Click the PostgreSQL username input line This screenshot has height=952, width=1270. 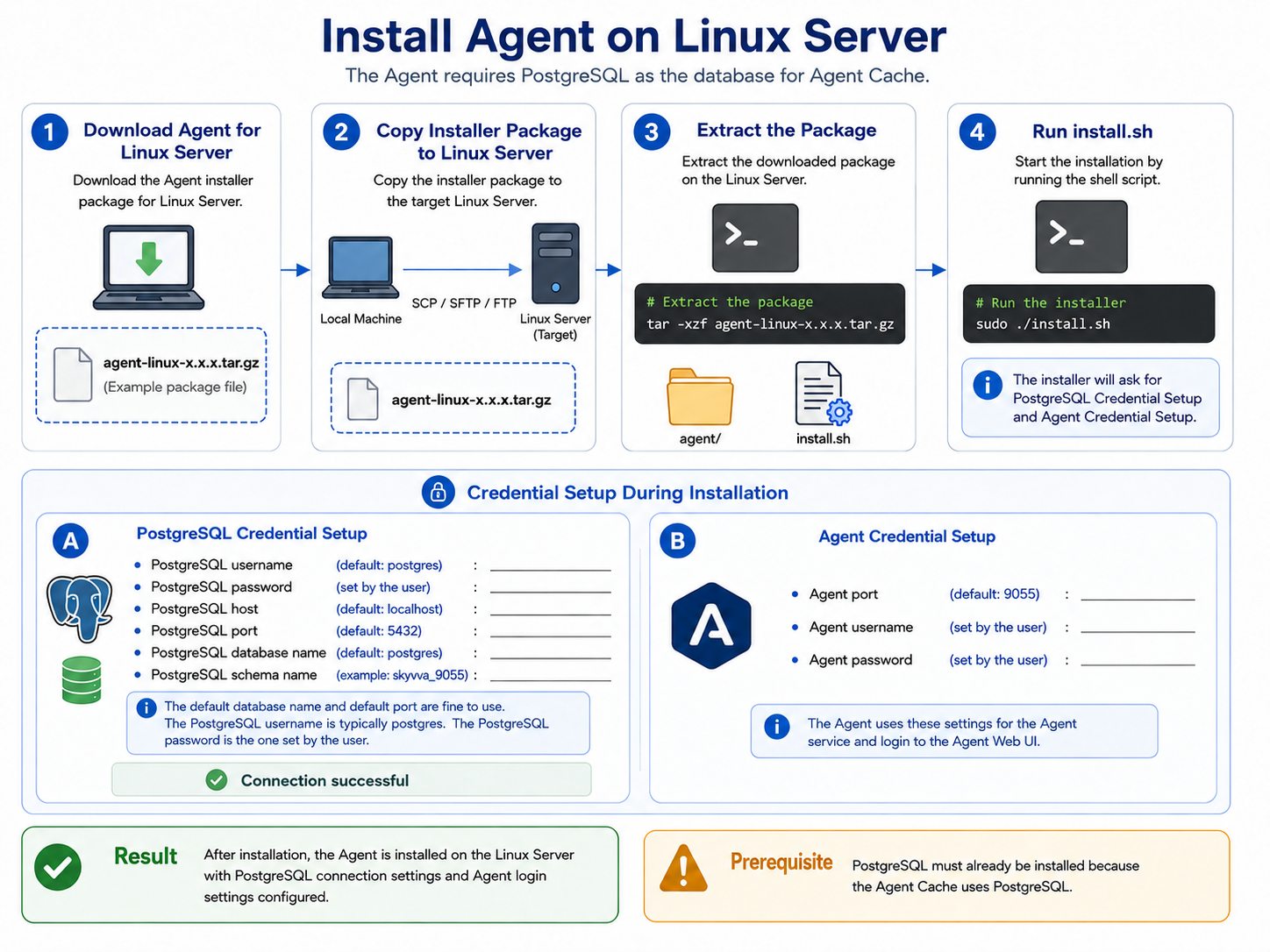pos(550,570)
